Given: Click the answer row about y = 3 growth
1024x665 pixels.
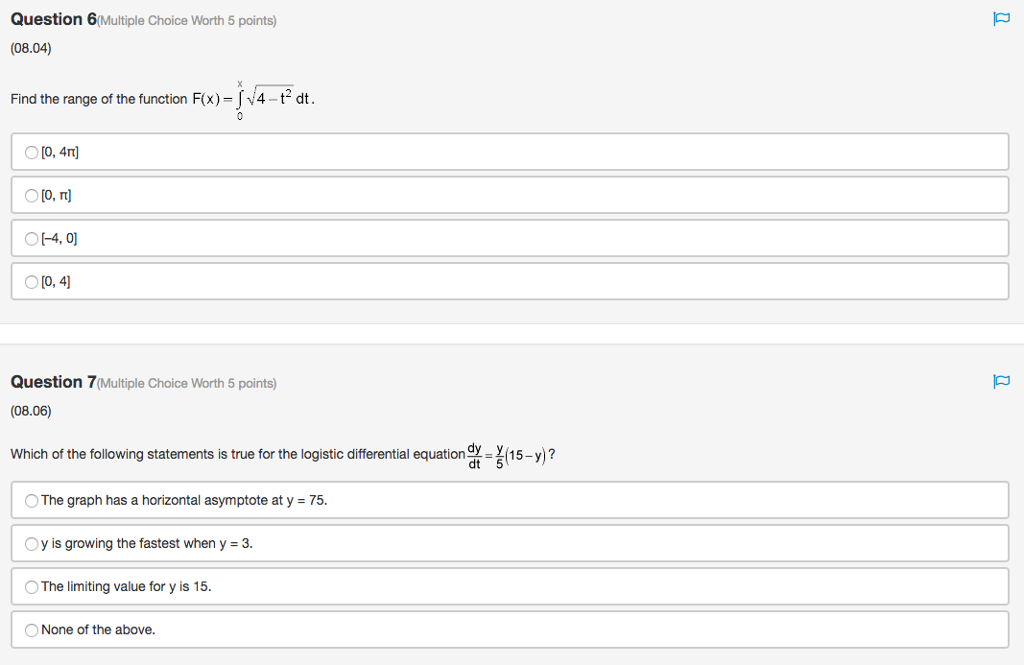Looking at the screenshot, I should [500, 543].
